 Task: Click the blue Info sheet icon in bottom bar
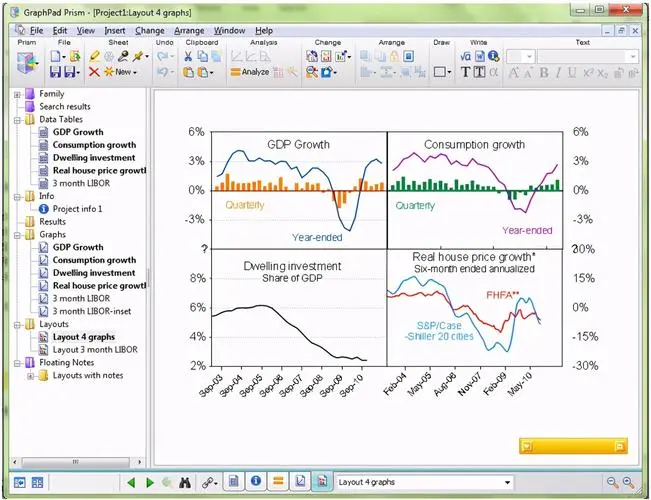[256, 482]
